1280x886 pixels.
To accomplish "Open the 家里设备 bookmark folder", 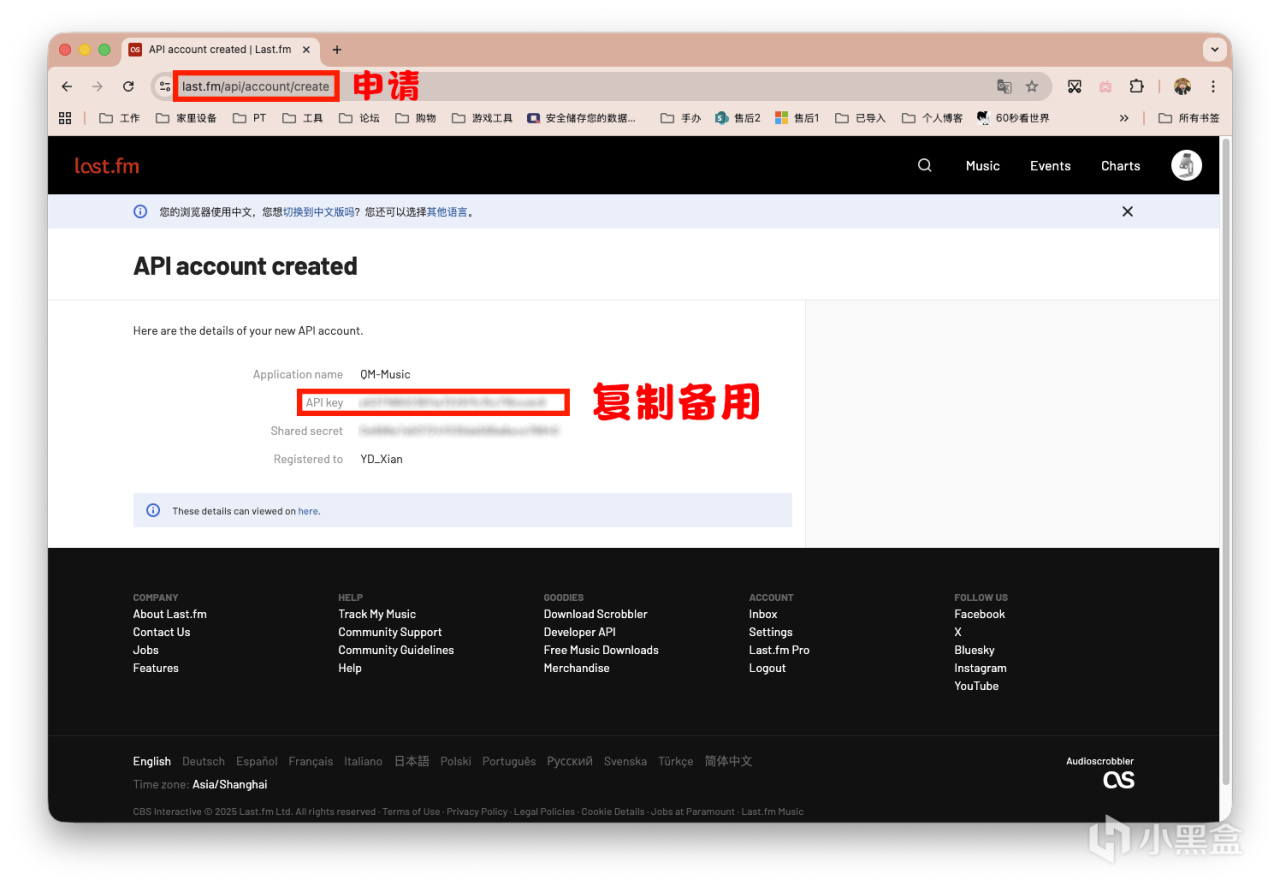I will pos(187,118).
